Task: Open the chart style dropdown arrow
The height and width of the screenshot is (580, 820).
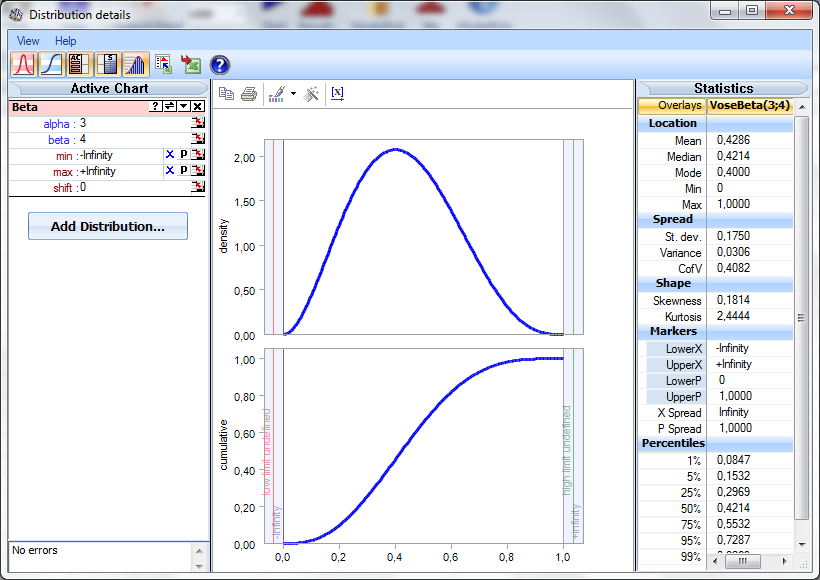Action: tap(292, 93)
